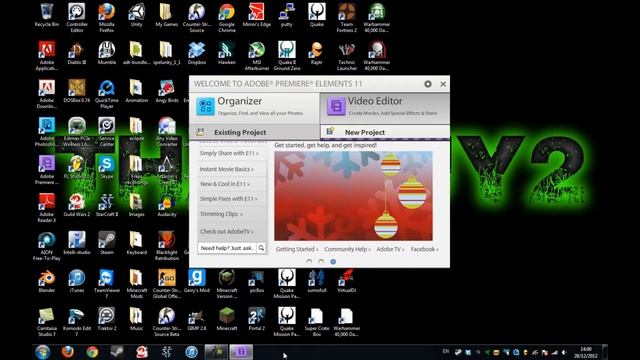Select the Recycle Bin desktop icon

click(x=47, y=16)
